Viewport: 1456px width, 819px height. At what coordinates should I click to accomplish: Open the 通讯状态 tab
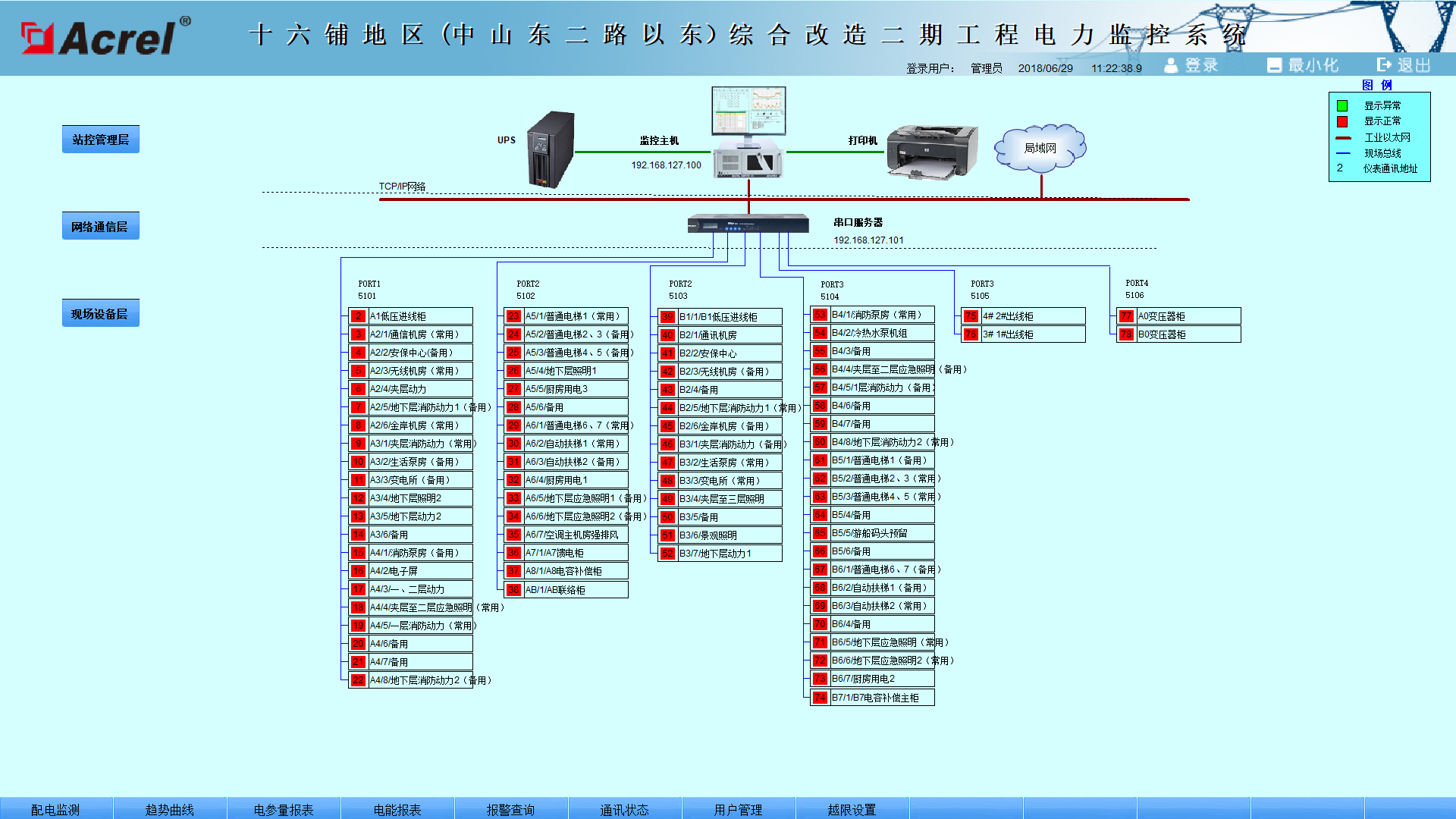[x=624, y=809]
